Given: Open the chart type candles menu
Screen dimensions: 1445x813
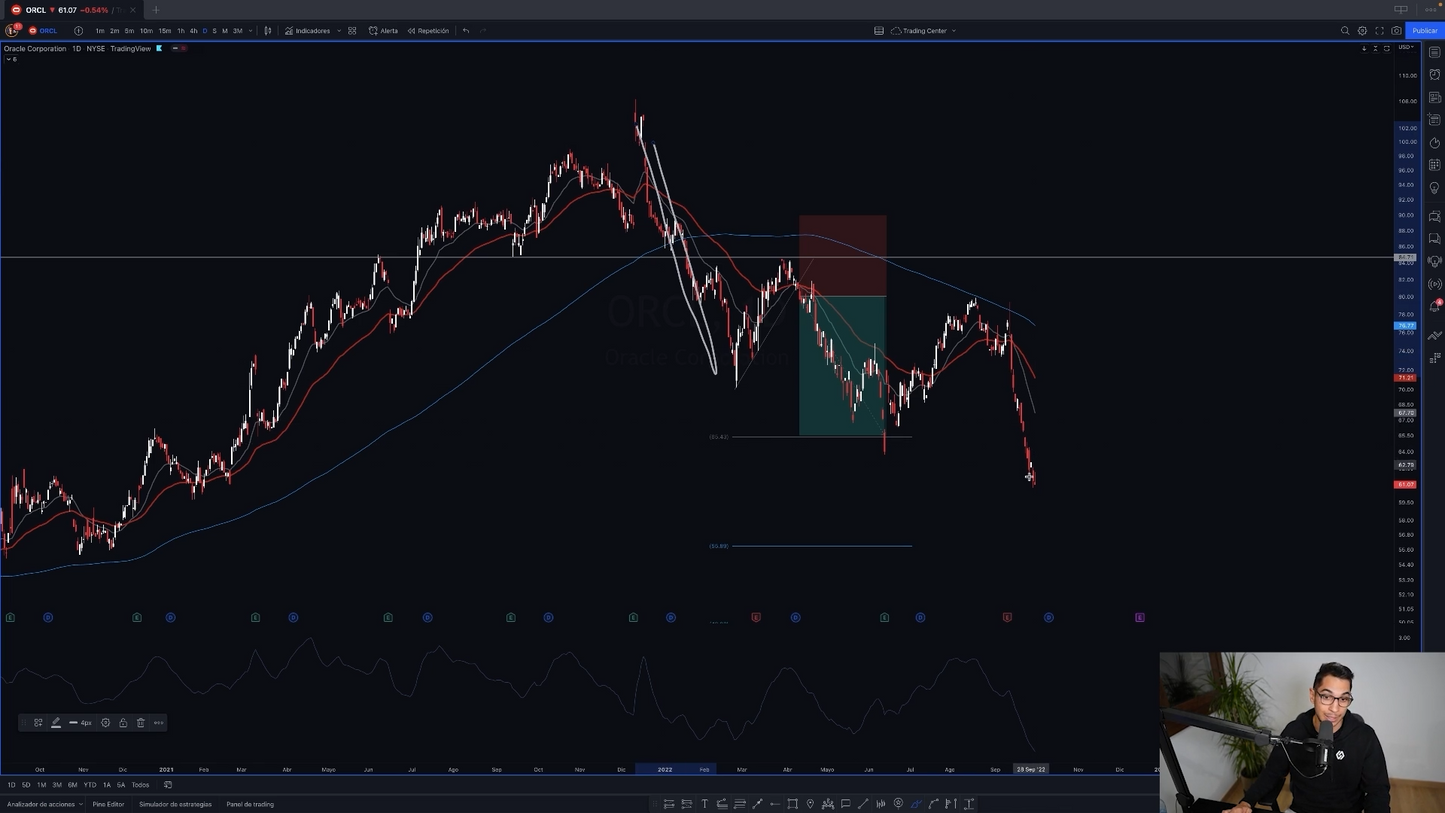Looking at the screenshot, I should click(267, 31).
